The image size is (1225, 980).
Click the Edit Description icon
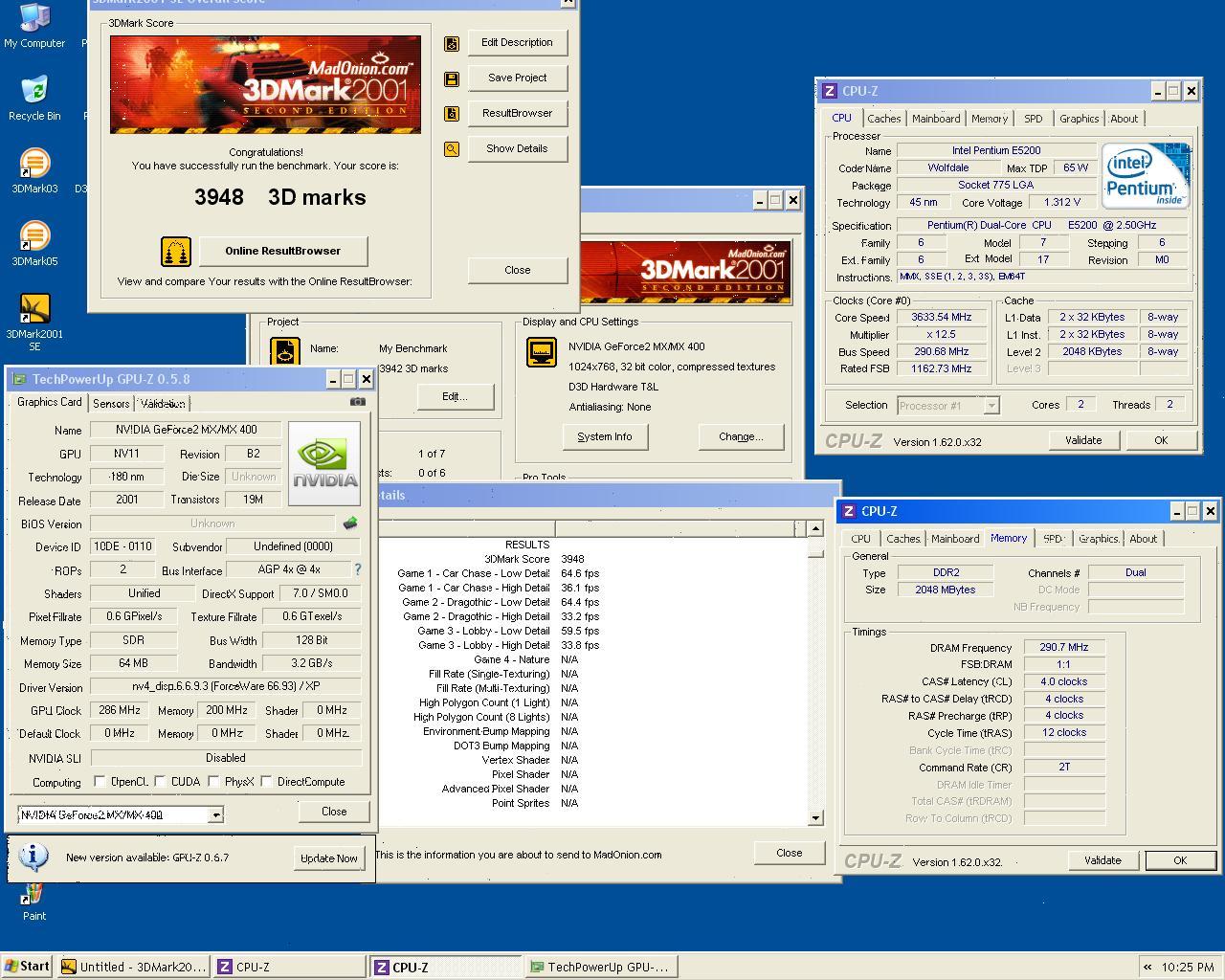(452, 43)
